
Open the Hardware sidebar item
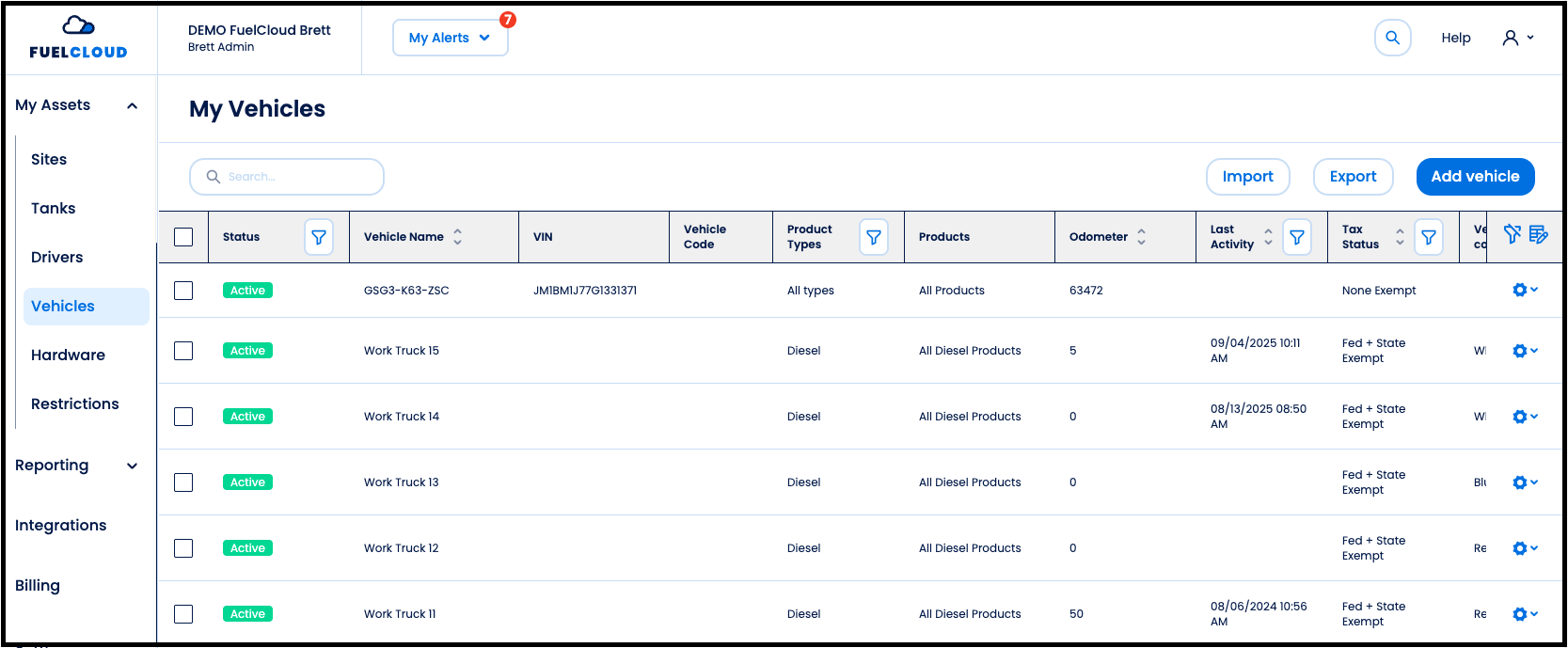click(x=68, y=356)
